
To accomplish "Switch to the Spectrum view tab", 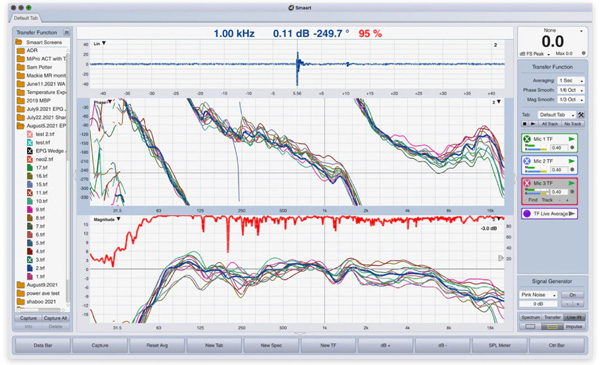I will 530,317.
